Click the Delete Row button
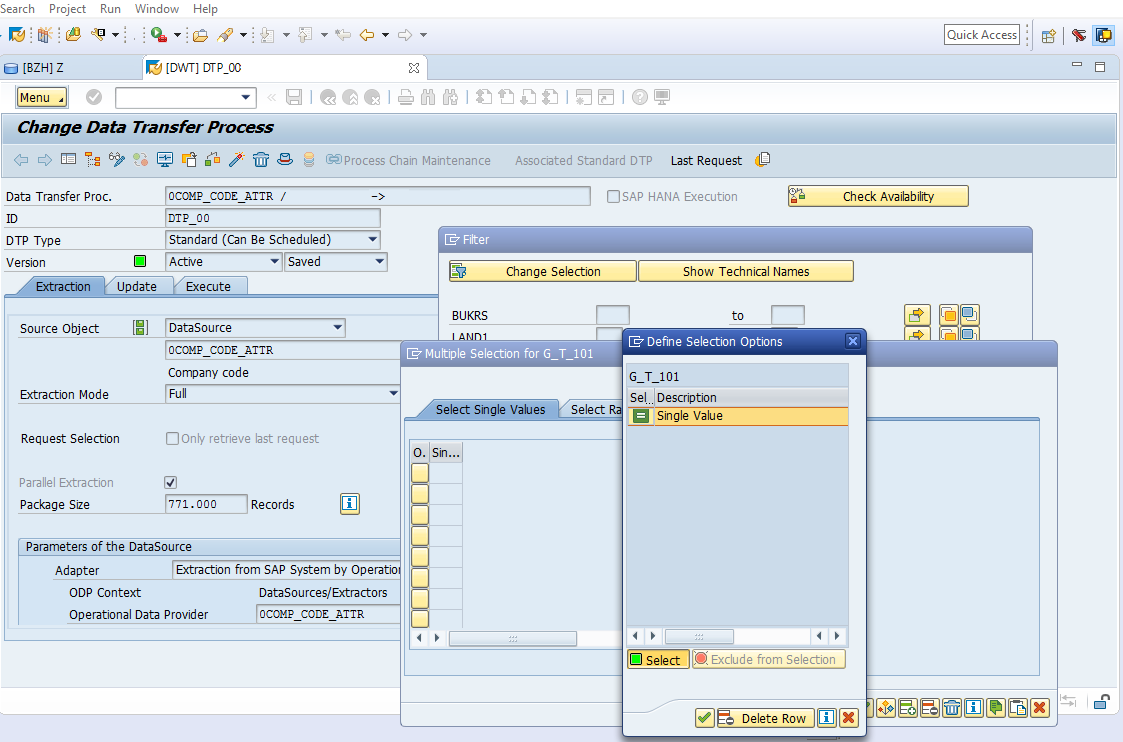The height and width of the screenshot is (742, 1123). click(765, 718)
